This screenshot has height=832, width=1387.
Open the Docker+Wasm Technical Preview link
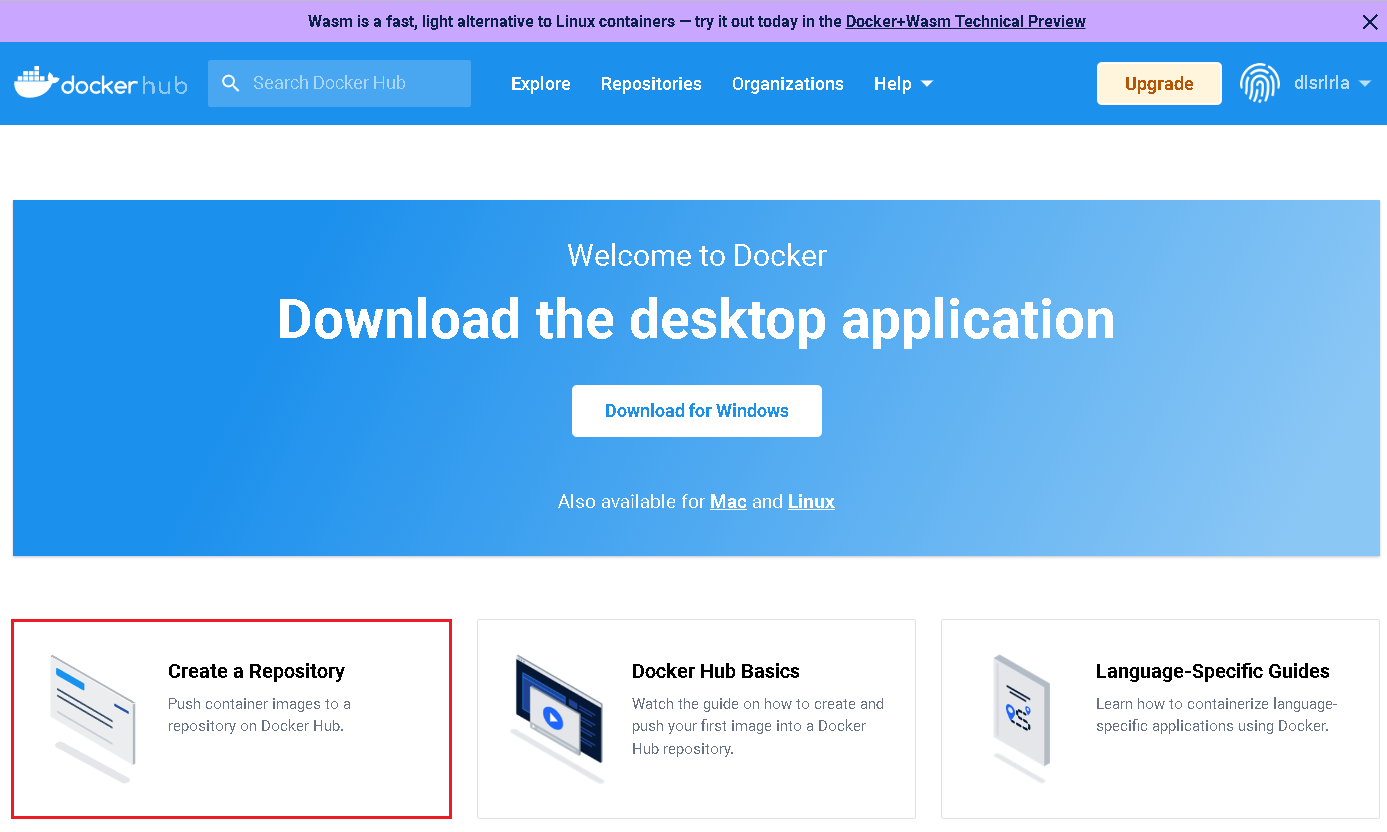[x=966, y=21]
